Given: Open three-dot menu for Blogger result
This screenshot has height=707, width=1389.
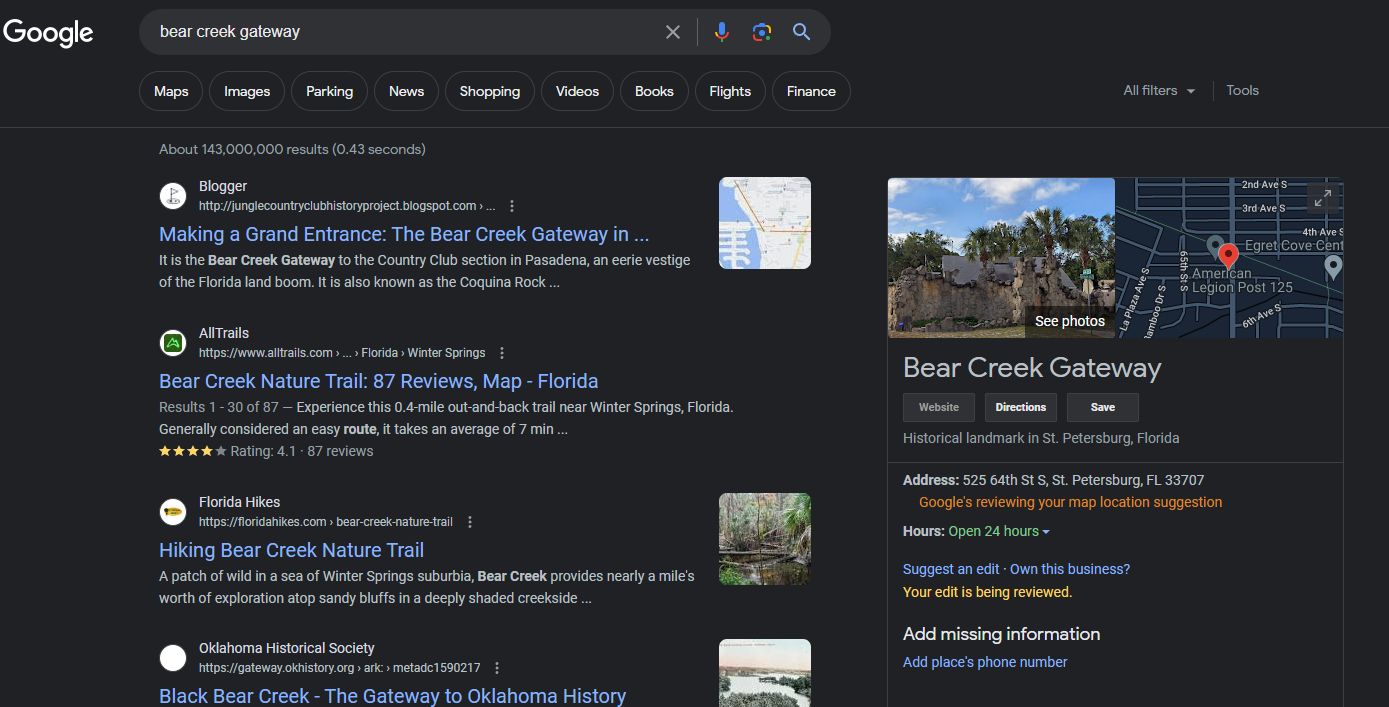Looking at the screenshot, I should [x=512, y=206].
